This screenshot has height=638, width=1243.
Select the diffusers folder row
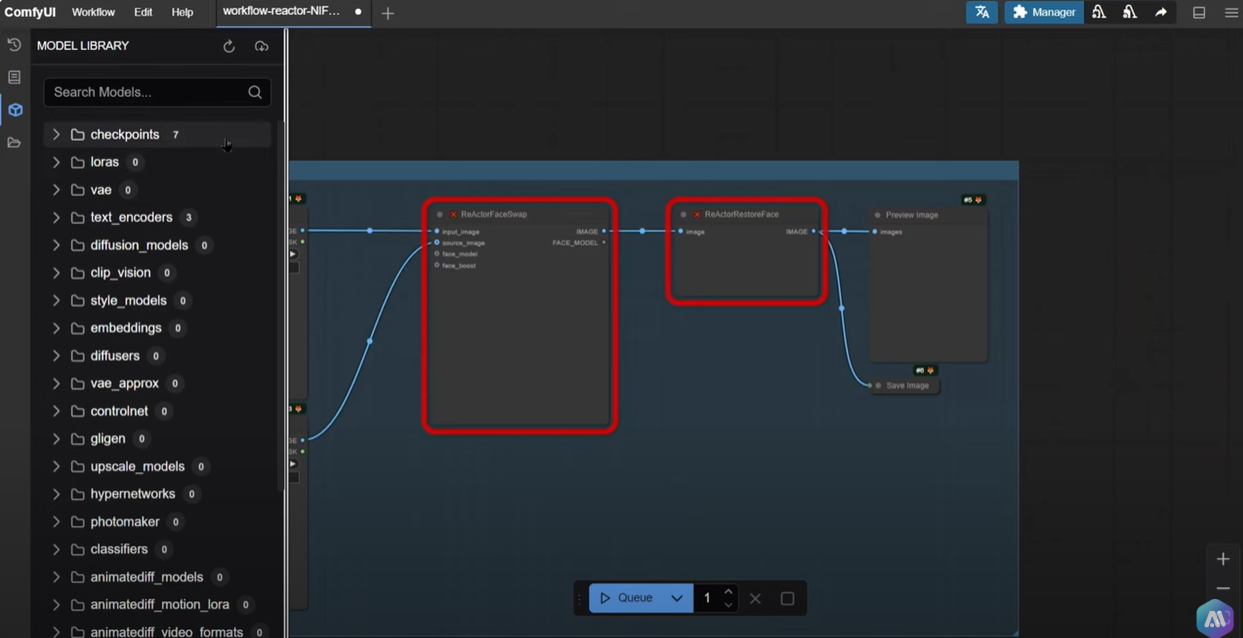click(157, 356)
